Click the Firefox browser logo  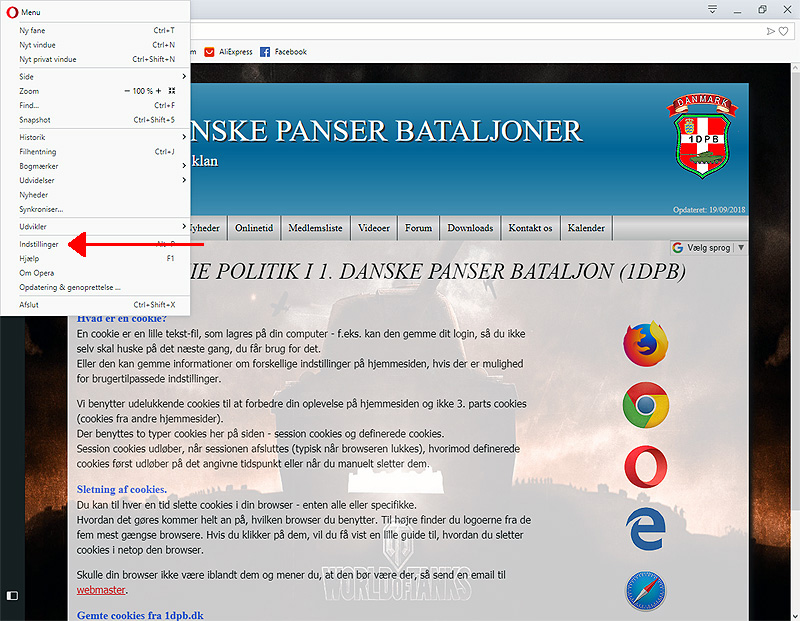pyautogui.click(x=645, y=344)
